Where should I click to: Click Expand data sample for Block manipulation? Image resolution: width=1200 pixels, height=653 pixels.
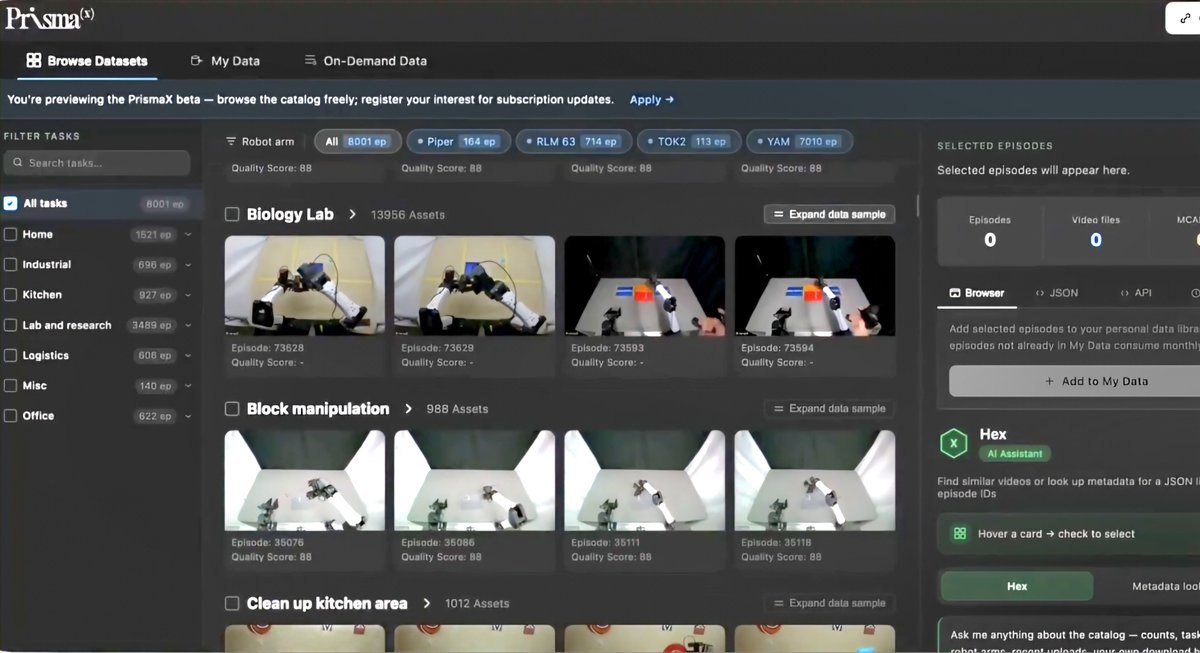click(829, 408)
